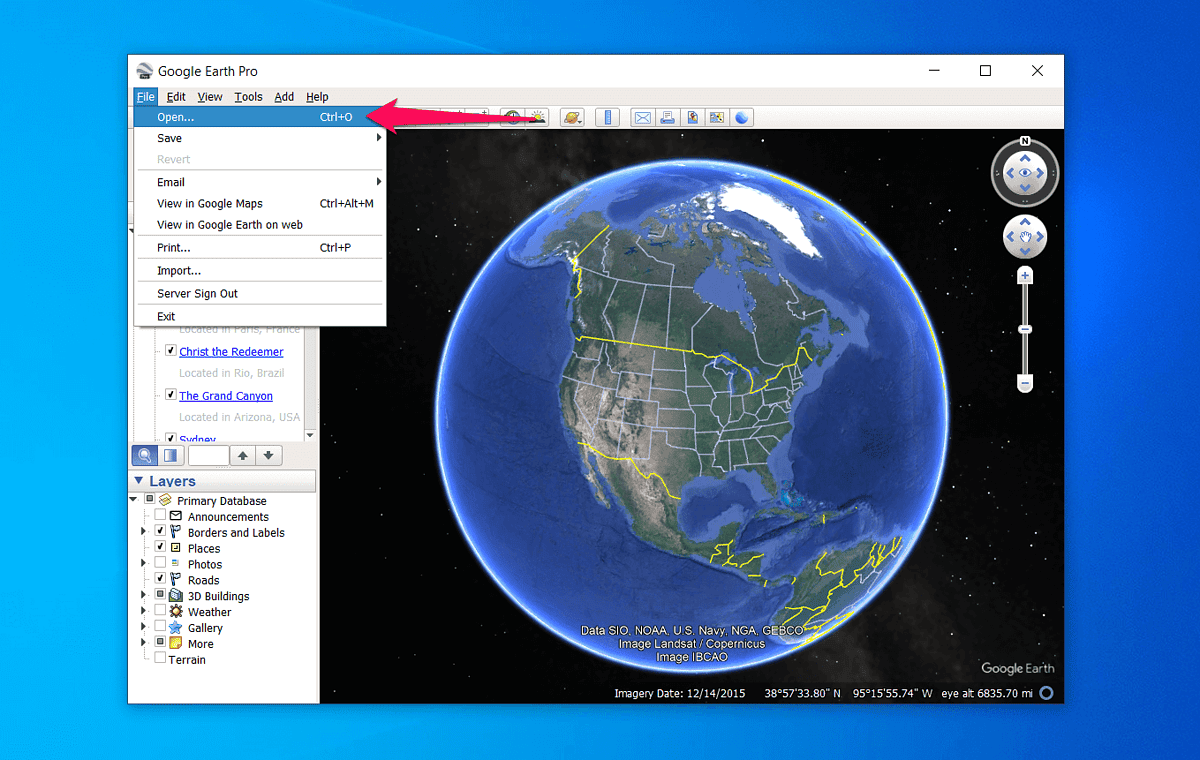Viewport: 1200px width, 760px height.
Task: Open the Save submenu in File menu
Action: point(260,138)
